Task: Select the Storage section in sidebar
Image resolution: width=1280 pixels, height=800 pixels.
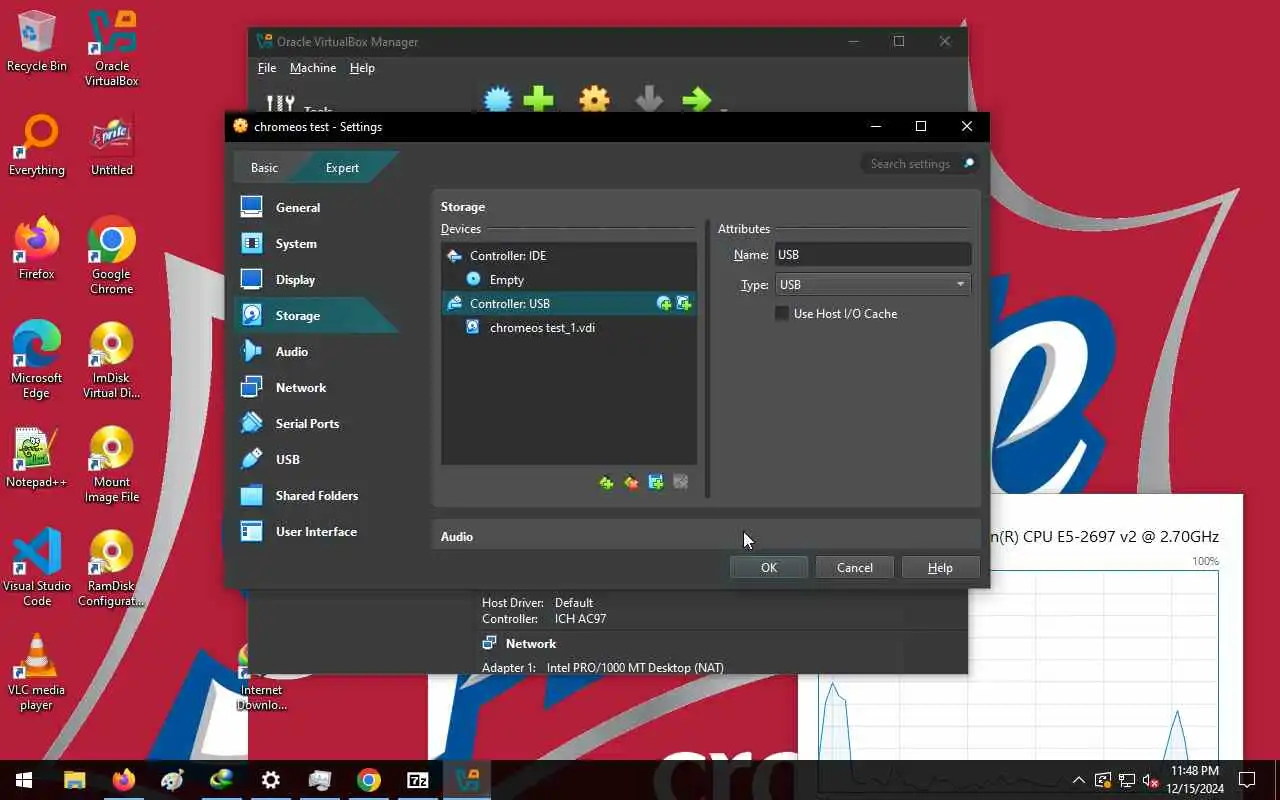Action: point(315,315)
